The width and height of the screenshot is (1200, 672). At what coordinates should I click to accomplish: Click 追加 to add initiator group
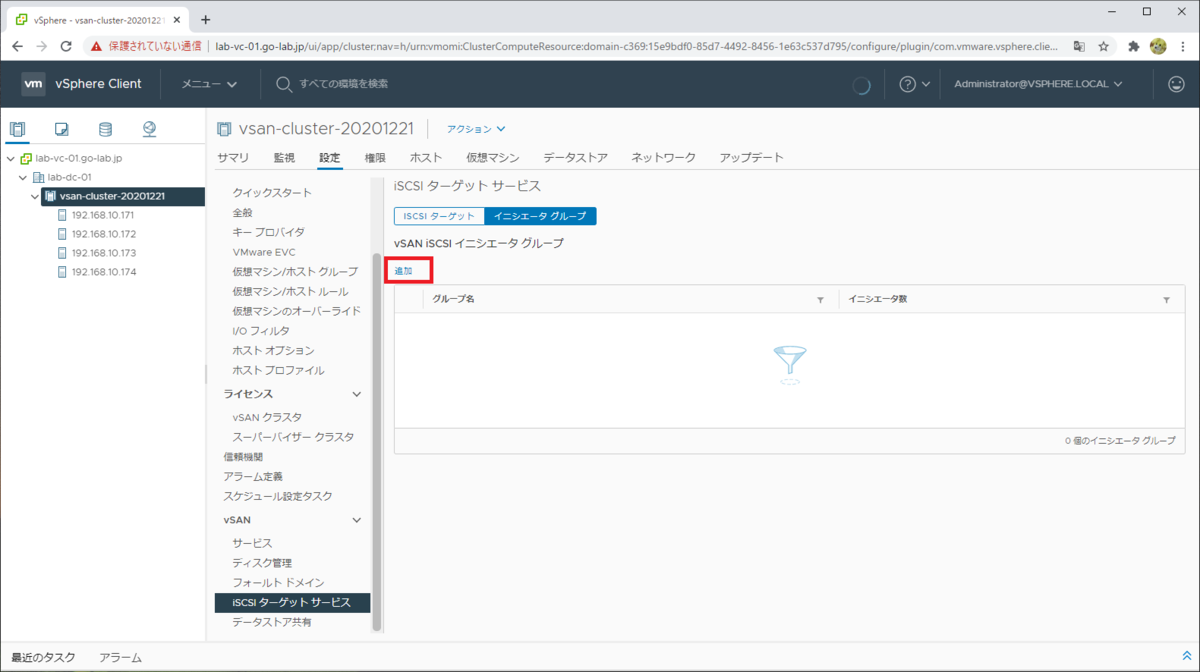403,271
